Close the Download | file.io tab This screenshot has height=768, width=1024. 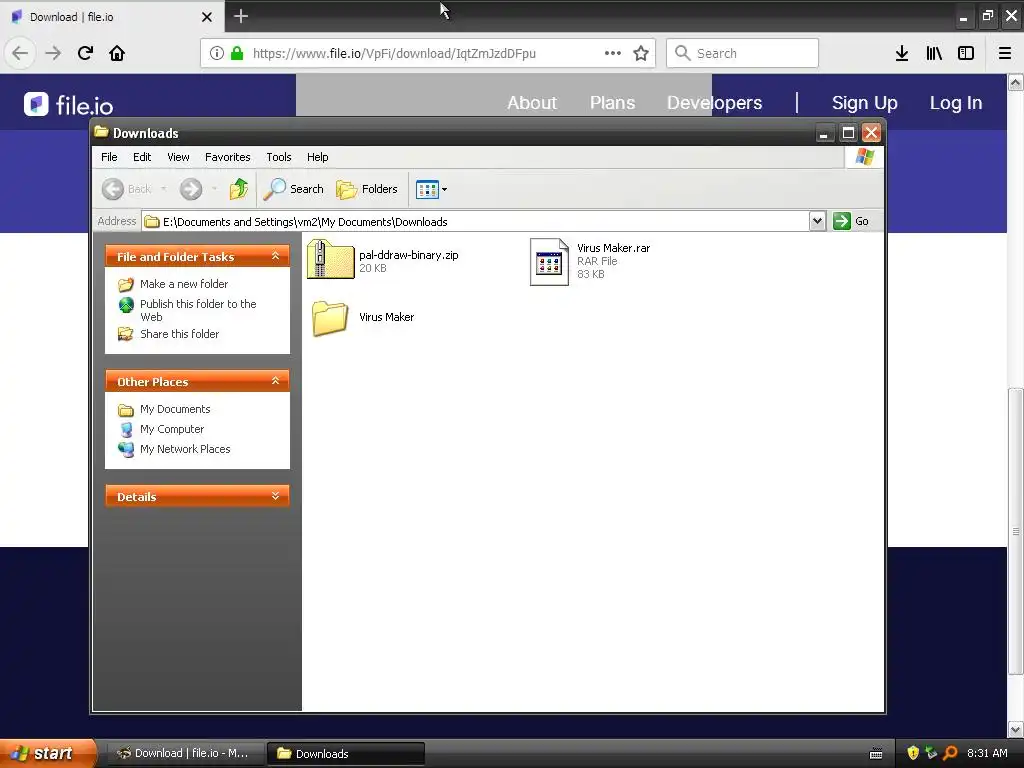point(207,17)
